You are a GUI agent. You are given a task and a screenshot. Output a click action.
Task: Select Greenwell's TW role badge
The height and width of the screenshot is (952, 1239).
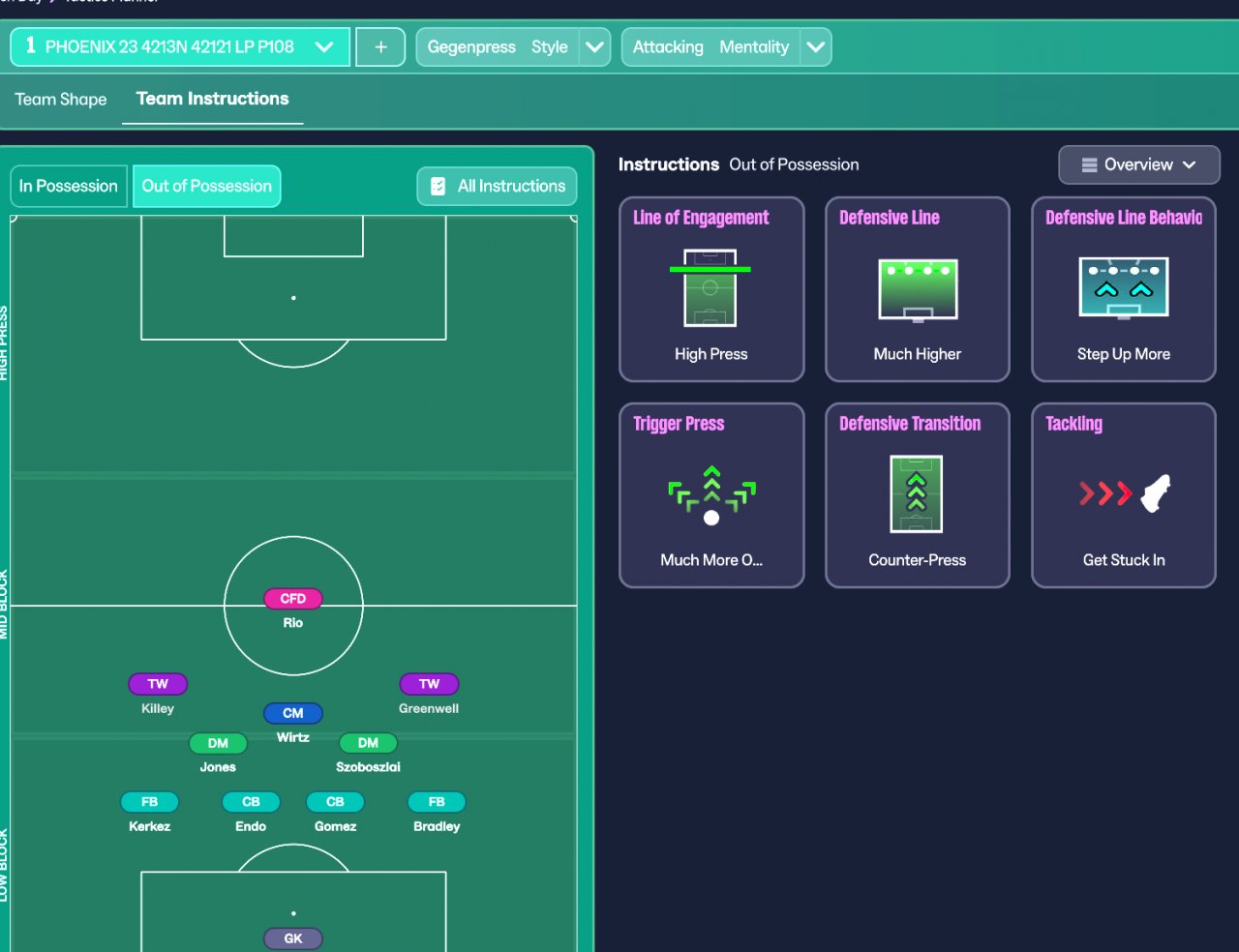429,684
